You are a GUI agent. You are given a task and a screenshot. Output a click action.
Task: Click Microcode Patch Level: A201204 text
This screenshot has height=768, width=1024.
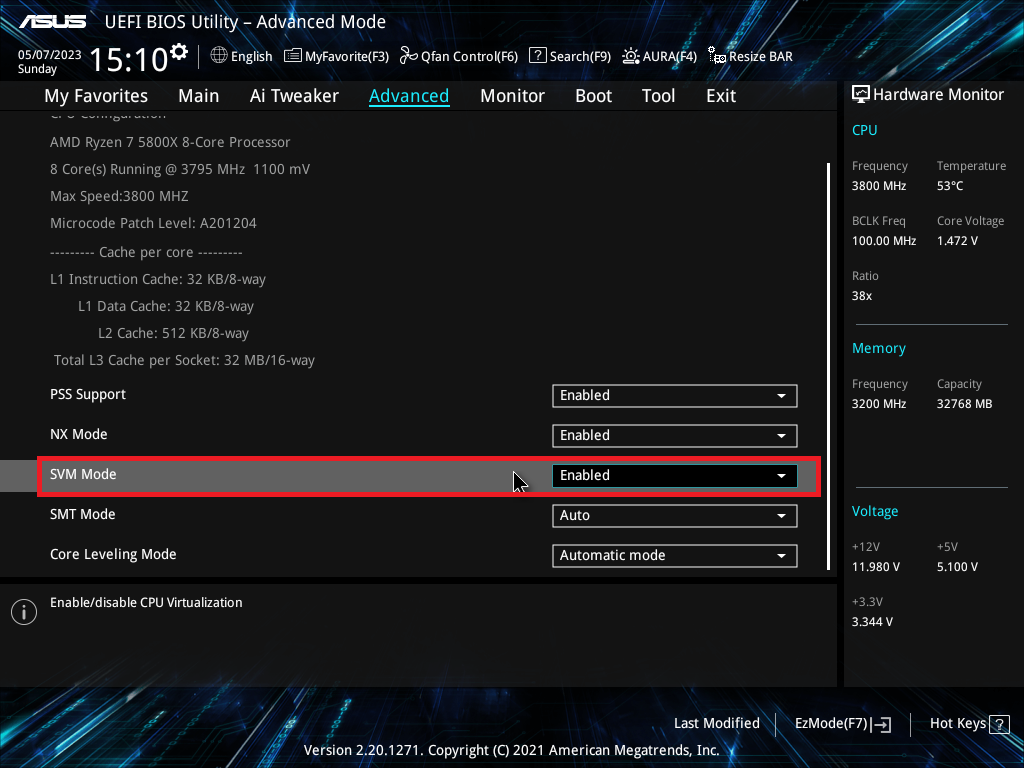[x=153, y=223]
